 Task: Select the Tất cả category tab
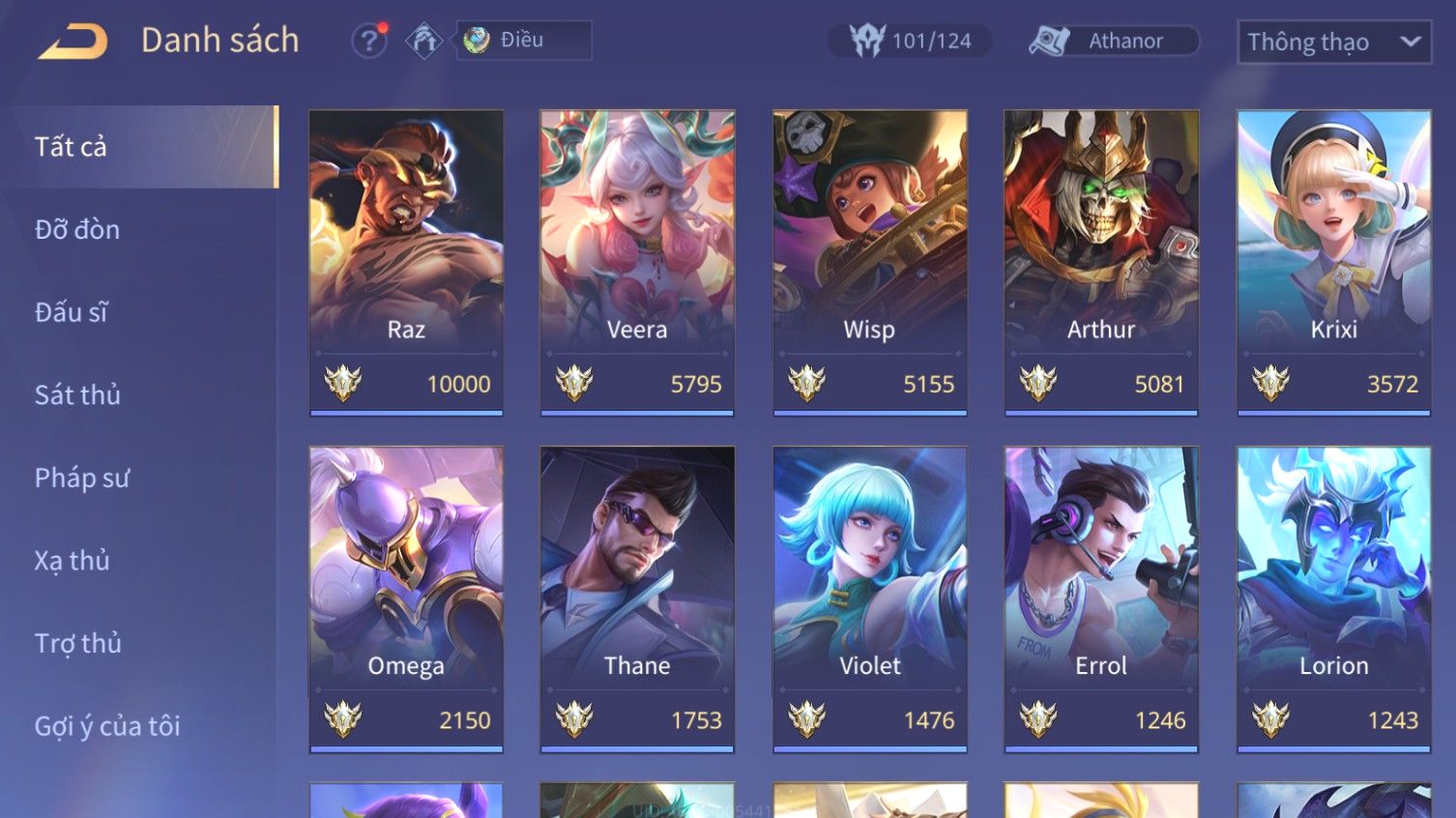139,146
